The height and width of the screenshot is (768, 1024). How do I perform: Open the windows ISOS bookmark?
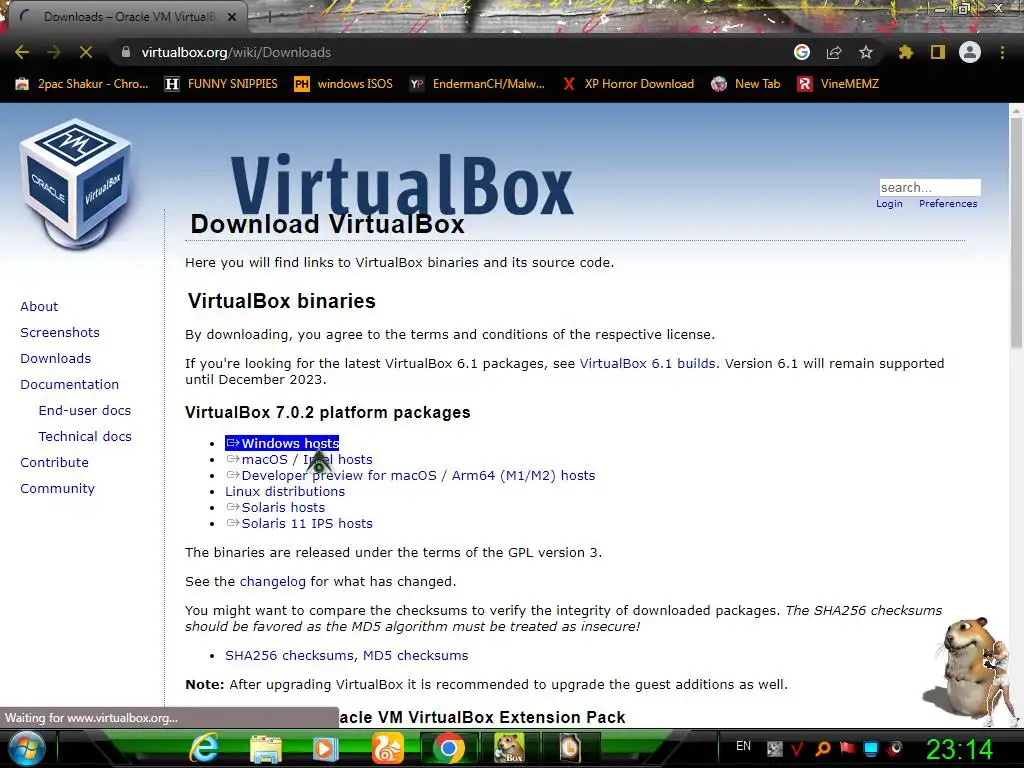click(x=344, y=84)
